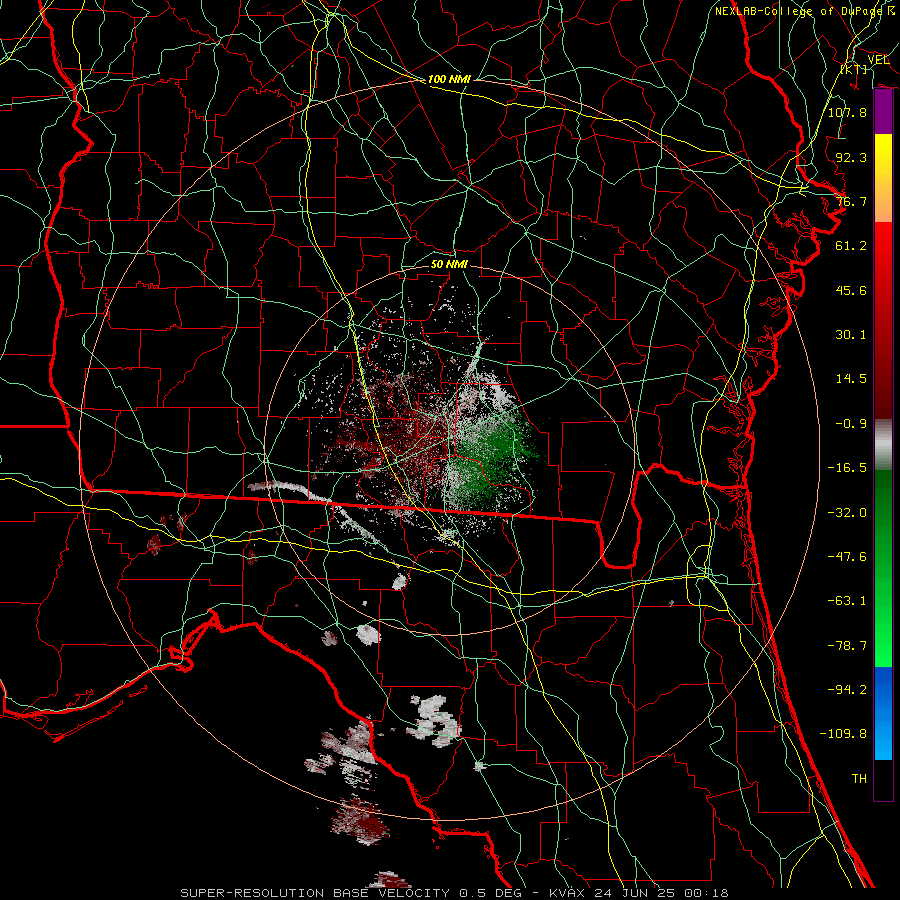Click the -16.5 legend value
The height and width of the screenshot is (900, 900).
click(847, 467)
